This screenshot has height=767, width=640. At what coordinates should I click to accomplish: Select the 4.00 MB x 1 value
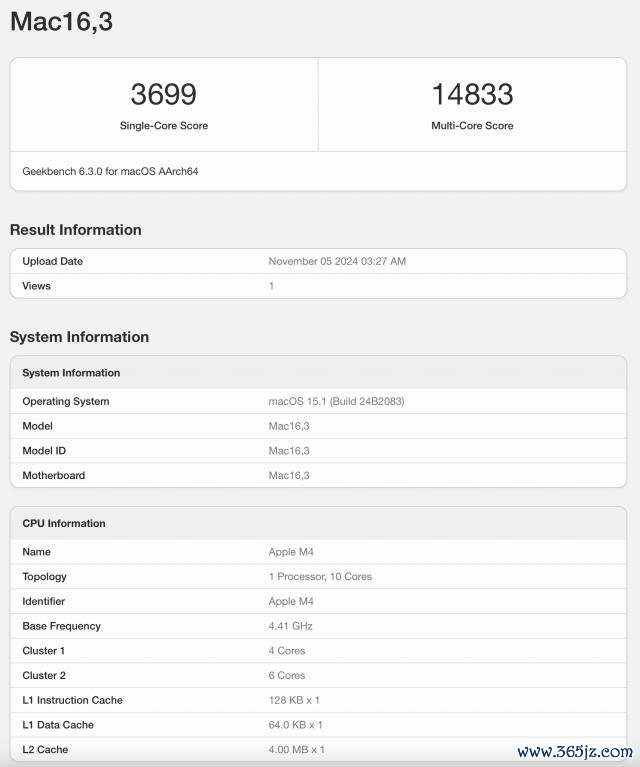(x=297, y=749)
